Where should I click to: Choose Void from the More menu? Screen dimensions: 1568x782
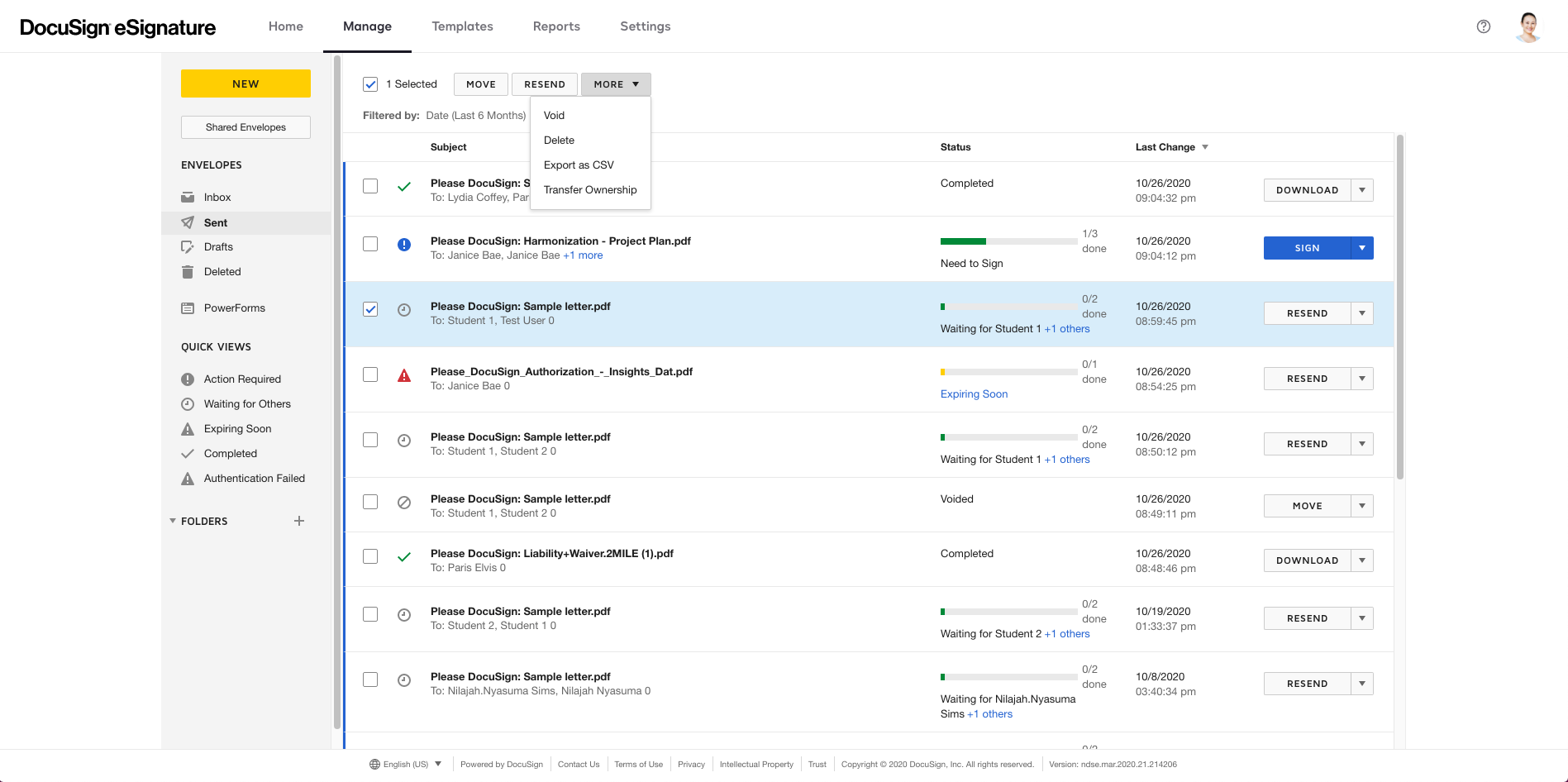click(590, 116)
